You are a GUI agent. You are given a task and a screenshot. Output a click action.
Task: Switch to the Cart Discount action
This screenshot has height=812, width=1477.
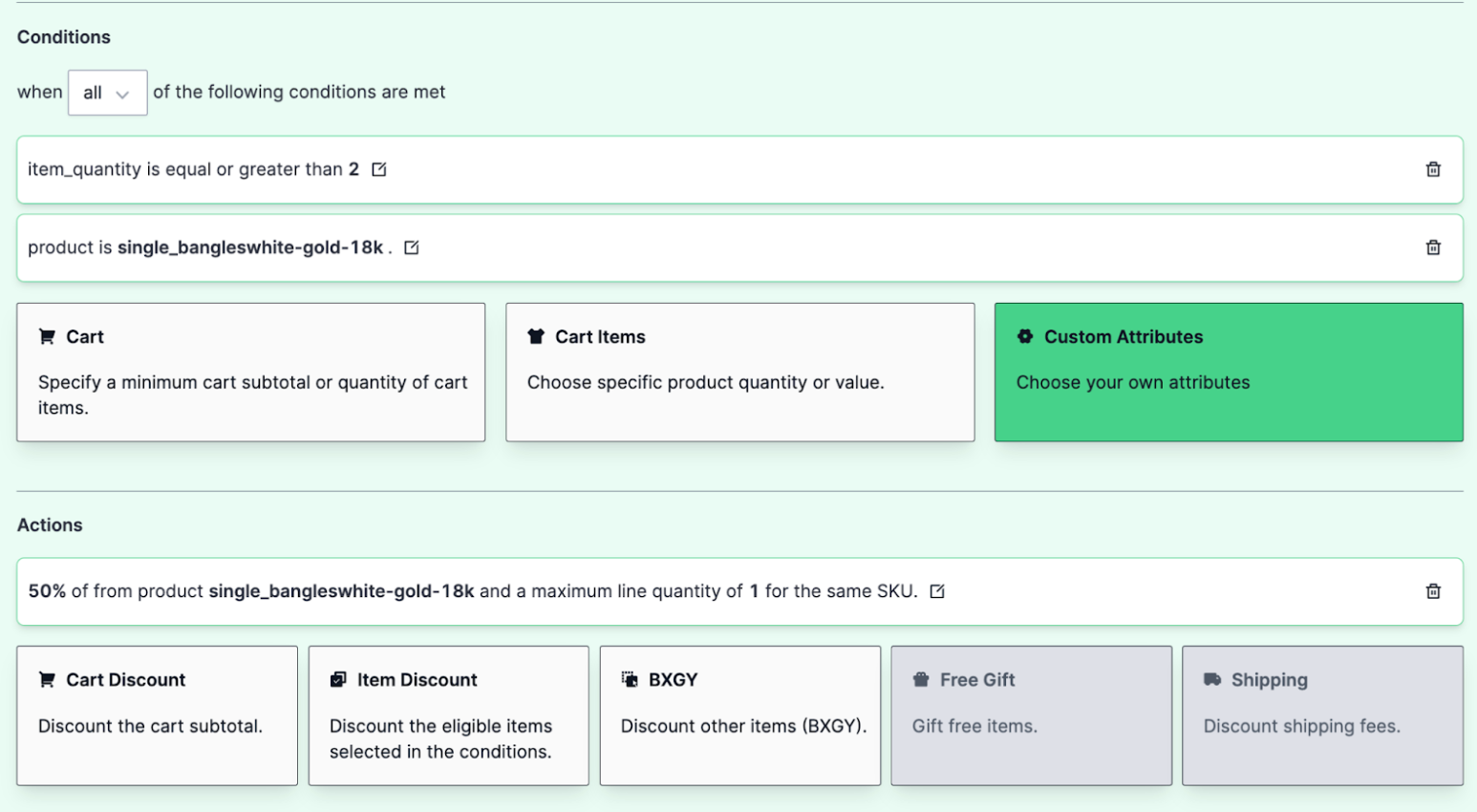pos(157,715)
